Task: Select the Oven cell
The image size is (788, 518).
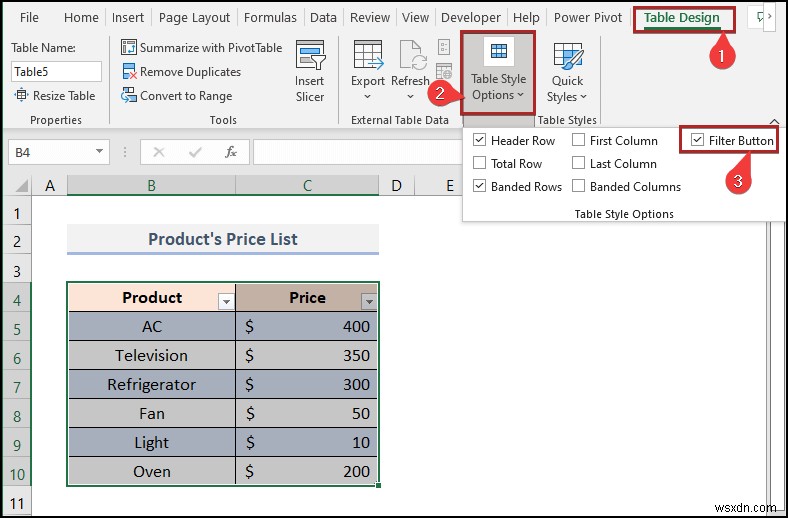Action: 151,471
